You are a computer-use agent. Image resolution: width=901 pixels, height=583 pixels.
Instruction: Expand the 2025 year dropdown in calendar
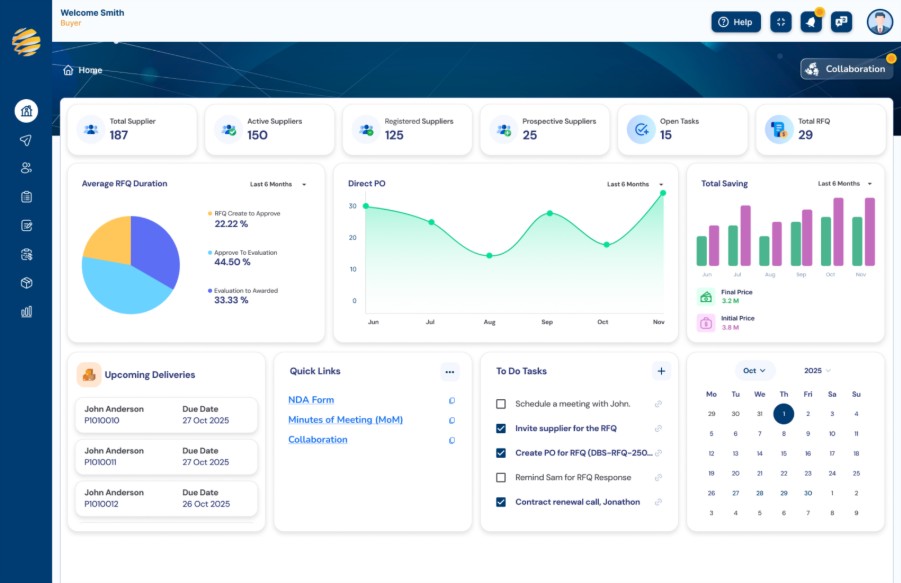coord(817,370)
